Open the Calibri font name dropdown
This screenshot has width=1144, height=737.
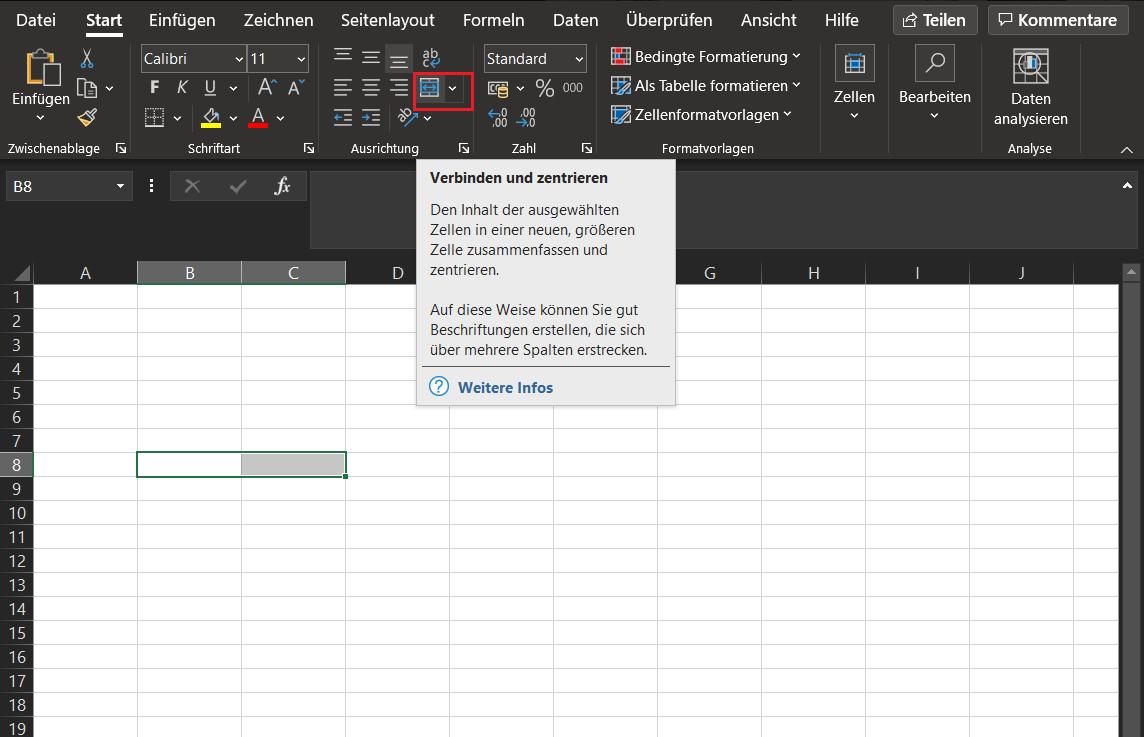click(x=238, y=59)
